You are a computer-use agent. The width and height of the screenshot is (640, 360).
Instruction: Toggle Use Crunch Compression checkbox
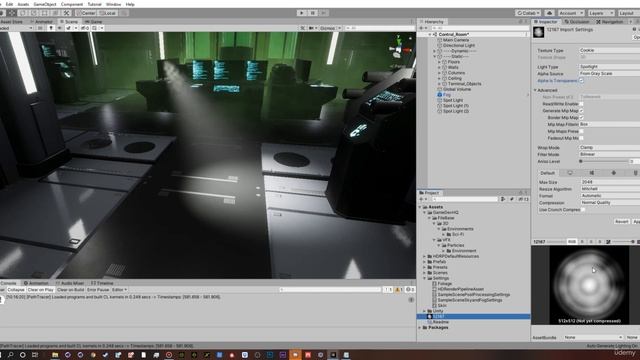click(583, 210)
